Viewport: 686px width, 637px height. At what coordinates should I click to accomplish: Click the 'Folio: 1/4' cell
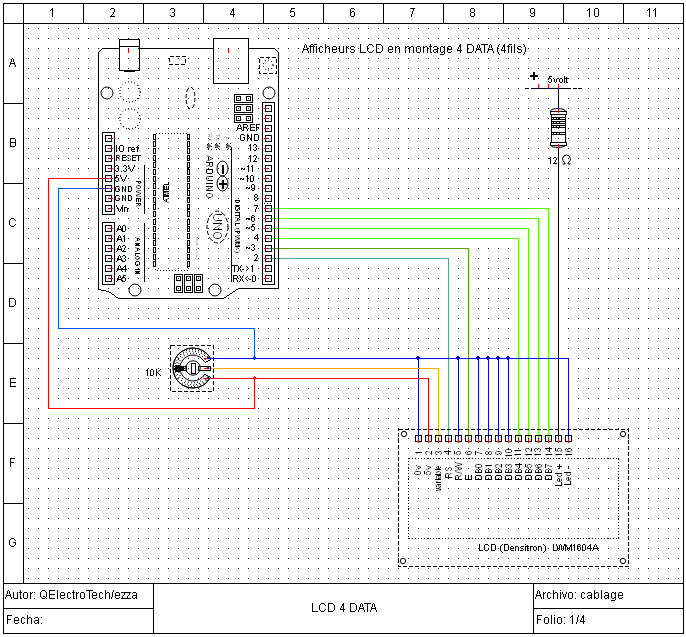tap(608, 620)
